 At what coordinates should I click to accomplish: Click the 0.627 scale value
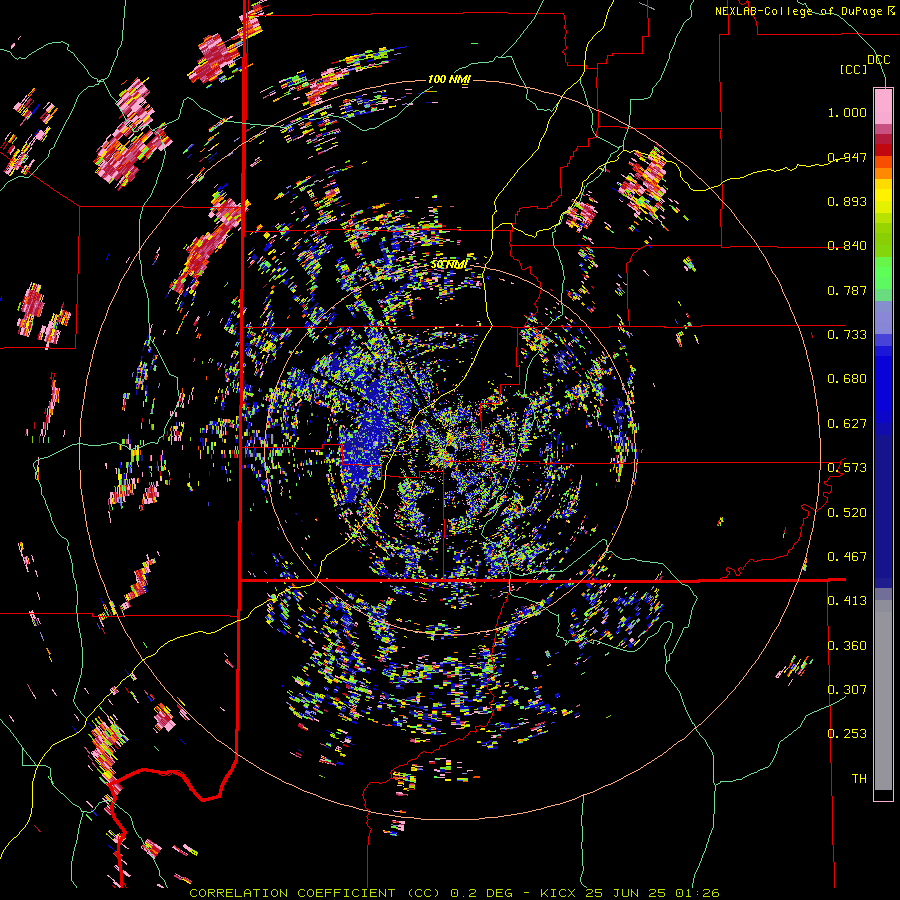[847, 423]
